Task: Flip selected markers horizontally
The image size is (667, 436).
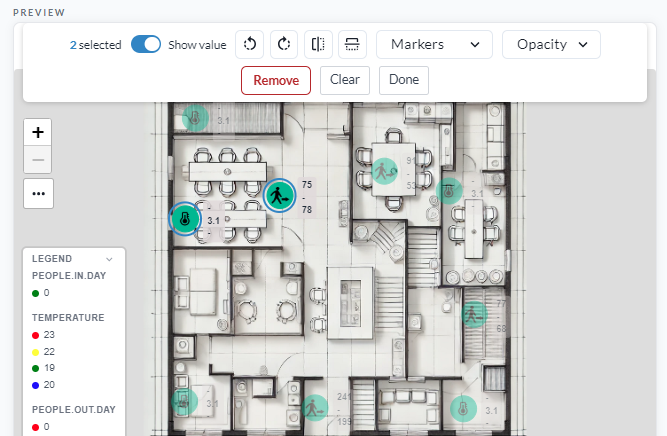Action: [x=318, y=44]
